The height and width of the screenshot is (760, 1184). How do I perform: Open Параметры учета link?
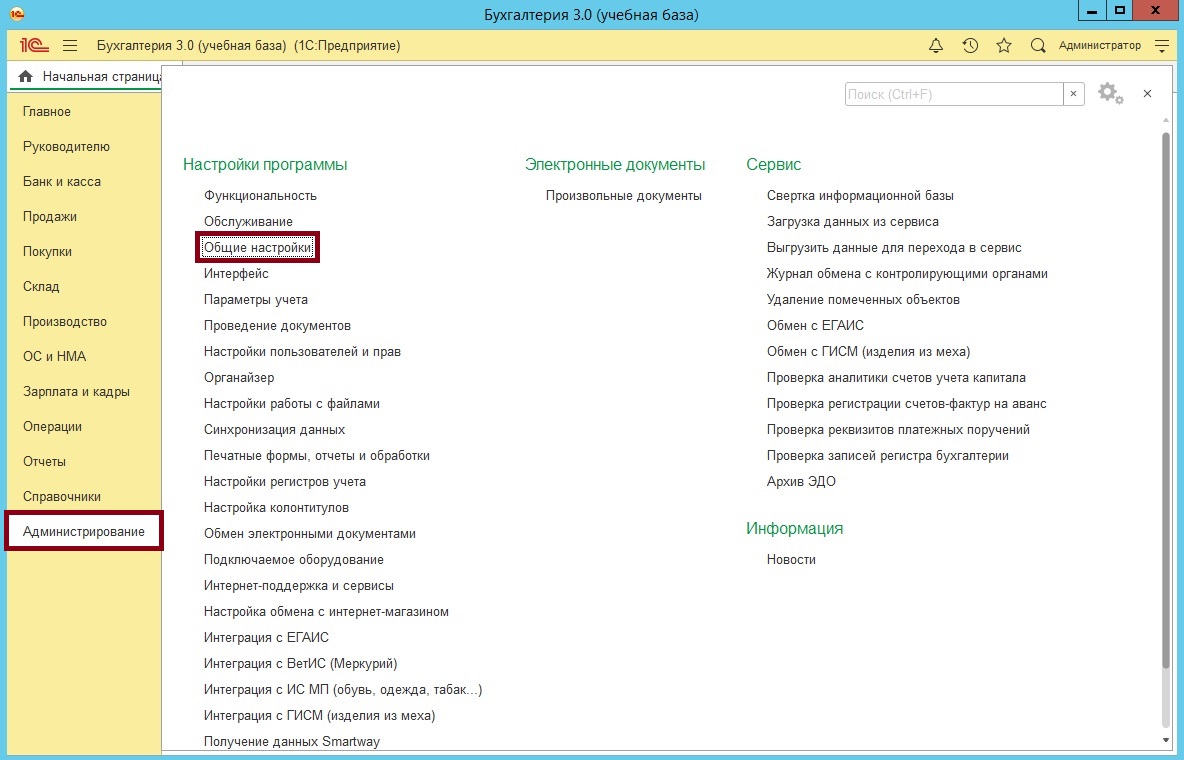(x=256, y=300)
